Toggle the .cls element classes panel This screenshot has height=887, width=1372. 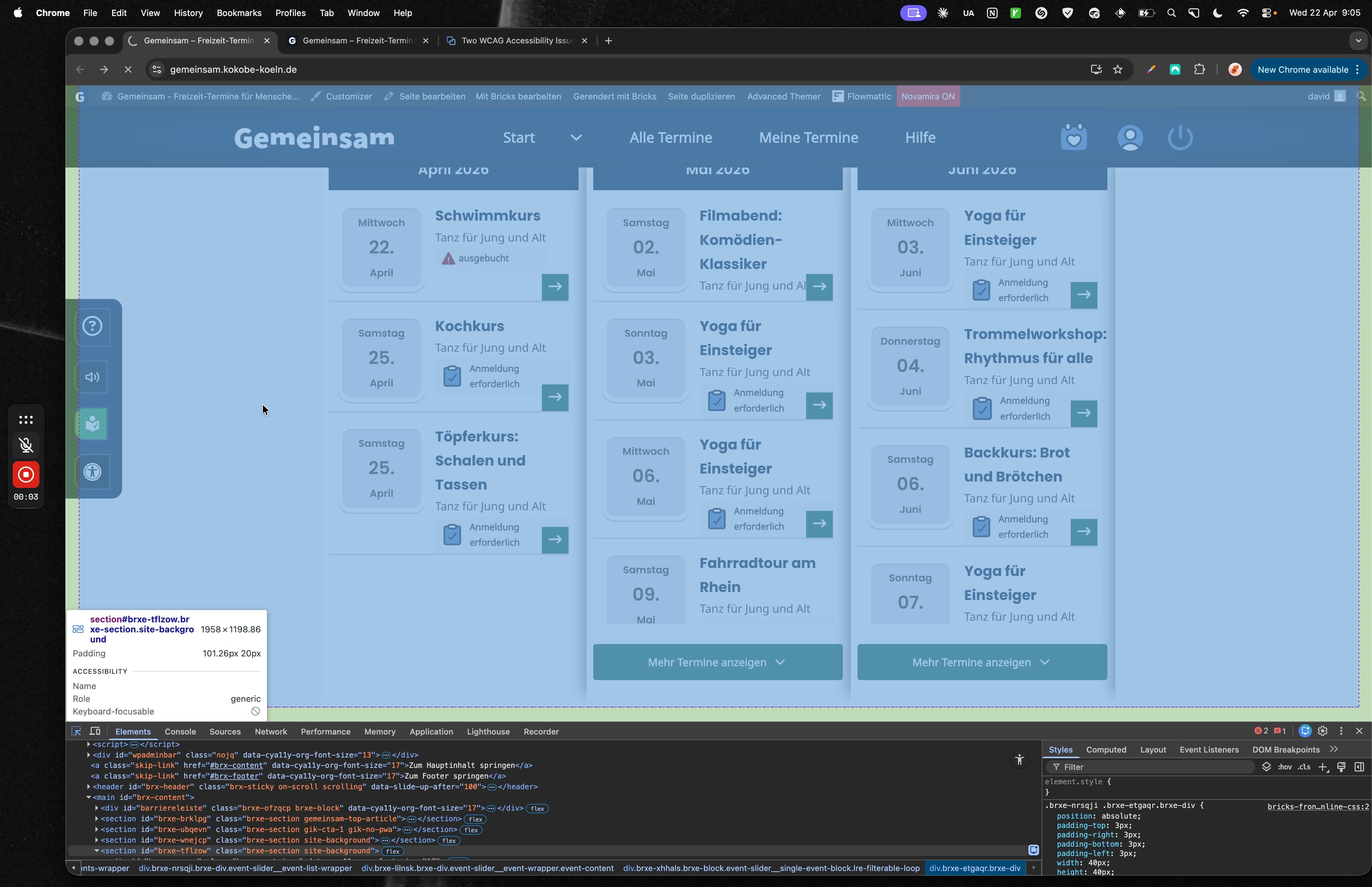pos(1304,767)
